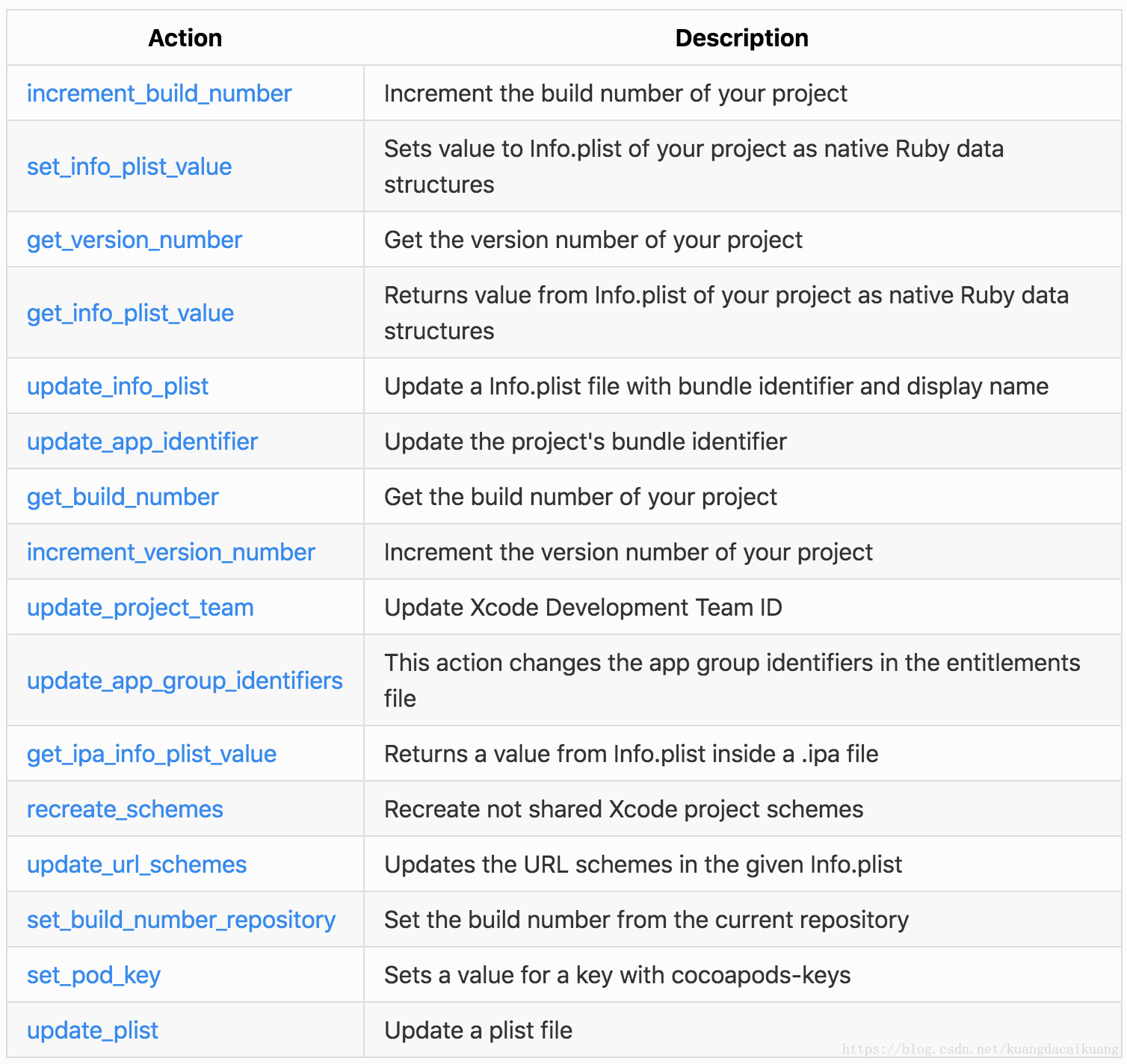Viewport: 1127px width, 1064px height.
Task: Click the update_url_schemes link
Action: (x=137, y=864)
